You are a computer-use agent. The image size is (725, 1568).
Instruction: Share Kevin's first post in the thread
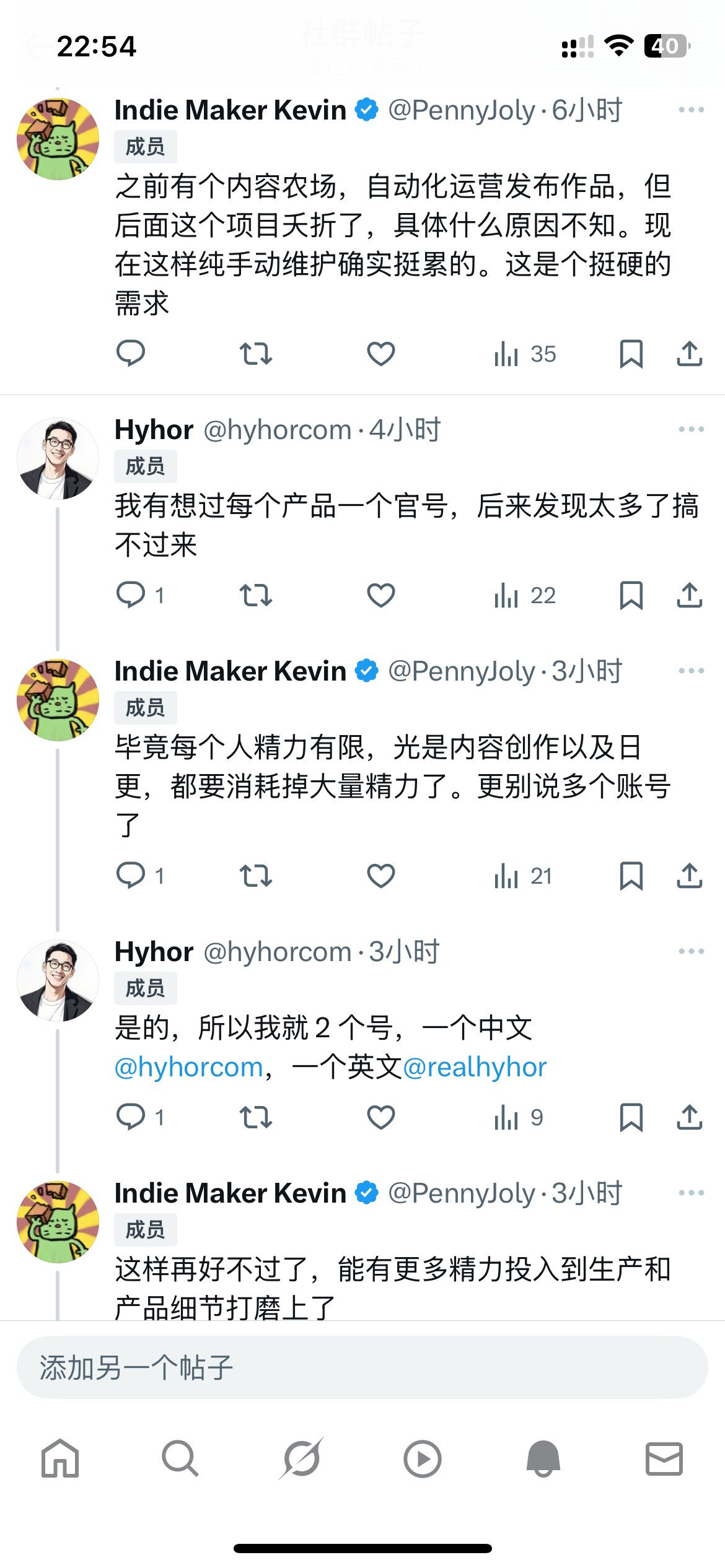689,354
